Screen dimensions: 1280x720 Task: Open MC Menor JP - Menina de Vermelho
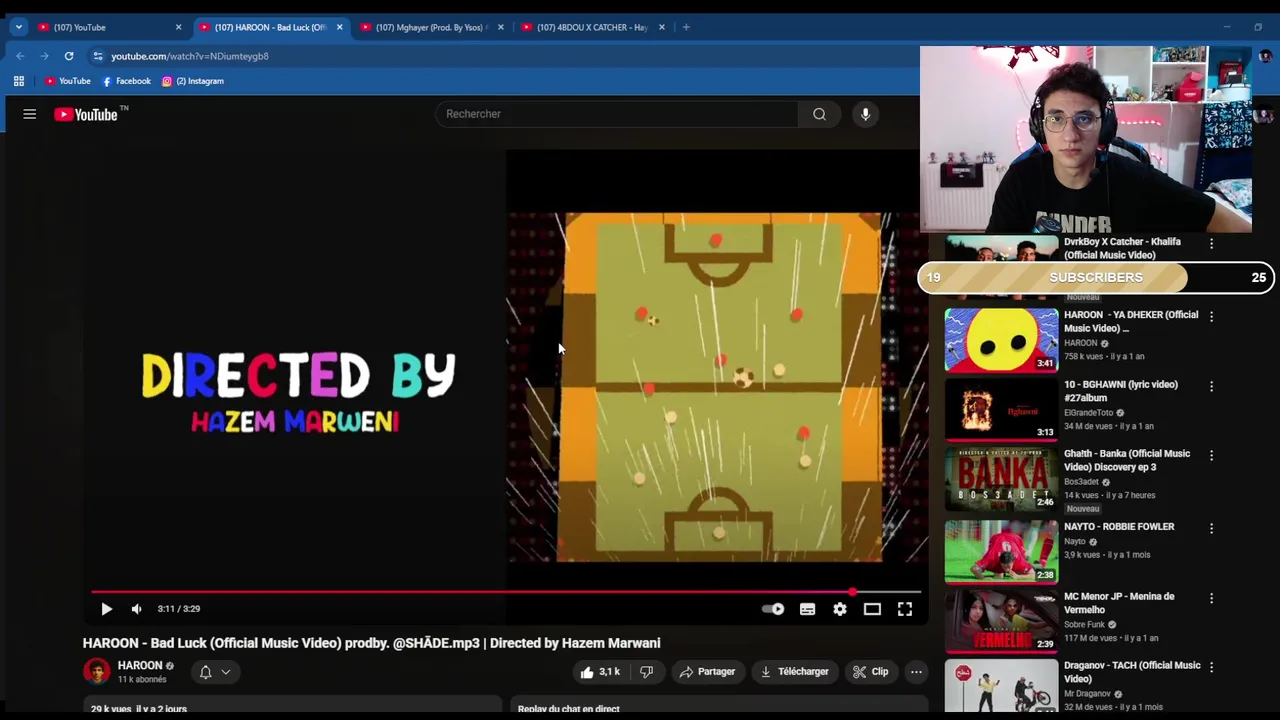tap(1119, 603)
